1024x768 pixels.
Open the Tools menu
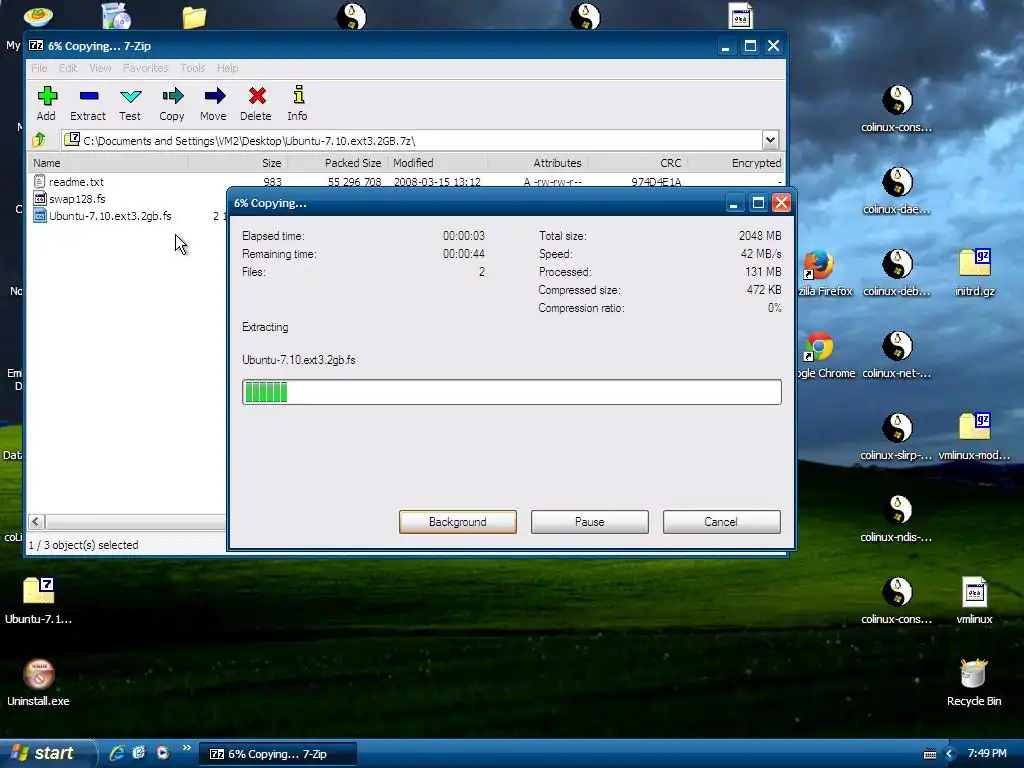[x=193, y=68]
